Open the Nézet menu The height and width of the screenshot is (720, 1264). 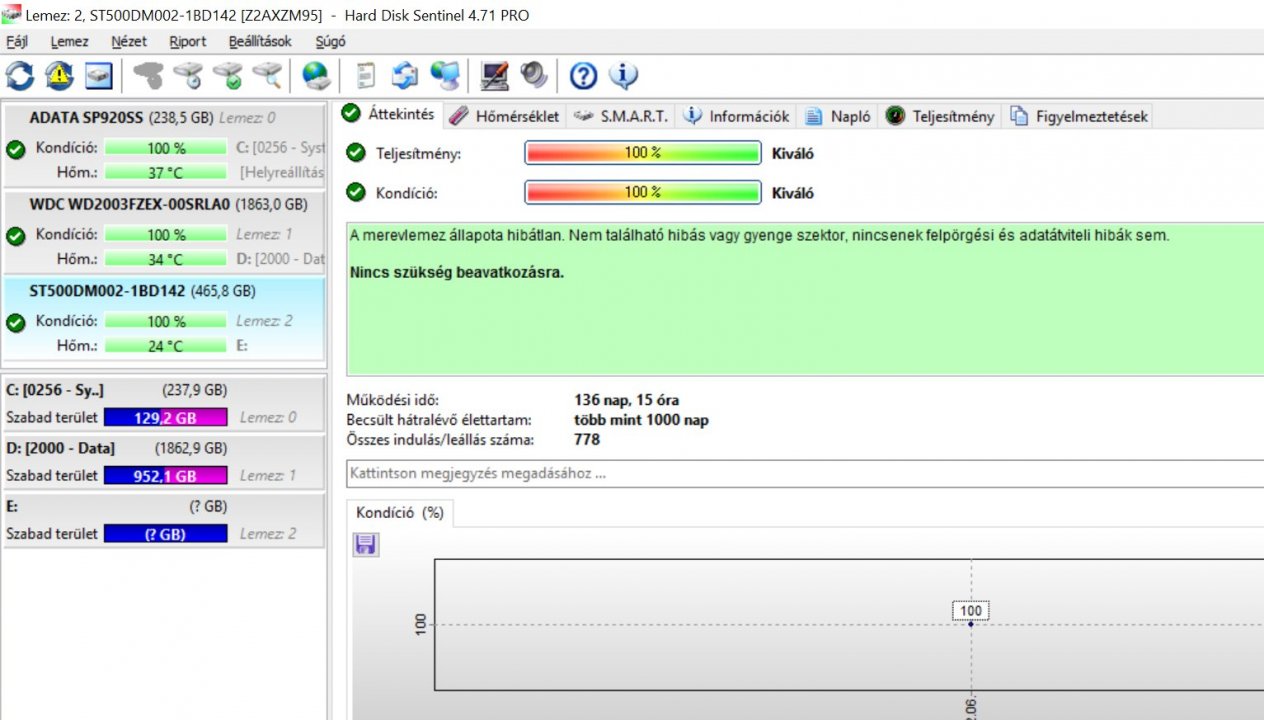[x=129, y=41]
